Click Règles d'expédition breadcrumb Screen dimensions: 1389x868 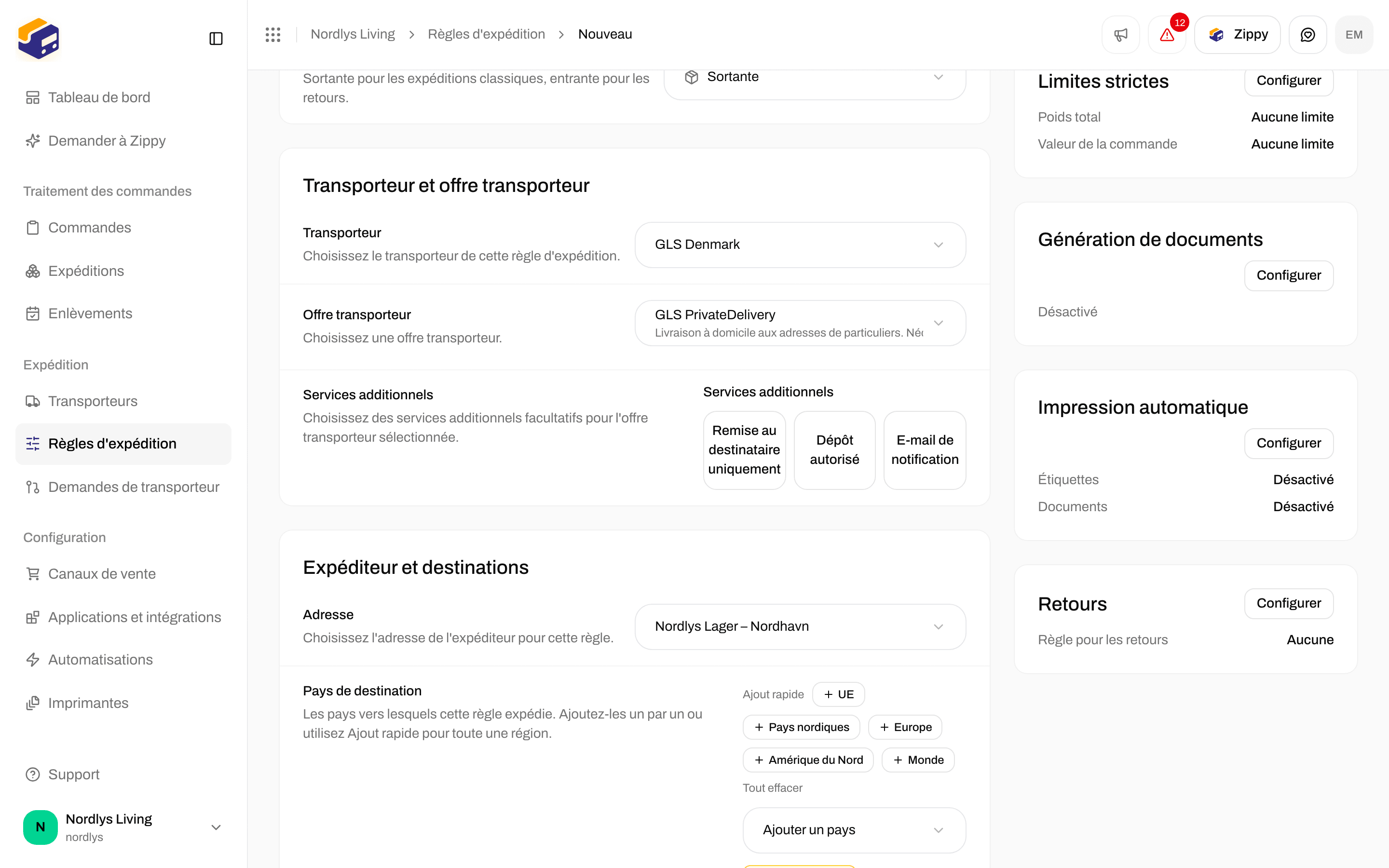coord(486,34)
